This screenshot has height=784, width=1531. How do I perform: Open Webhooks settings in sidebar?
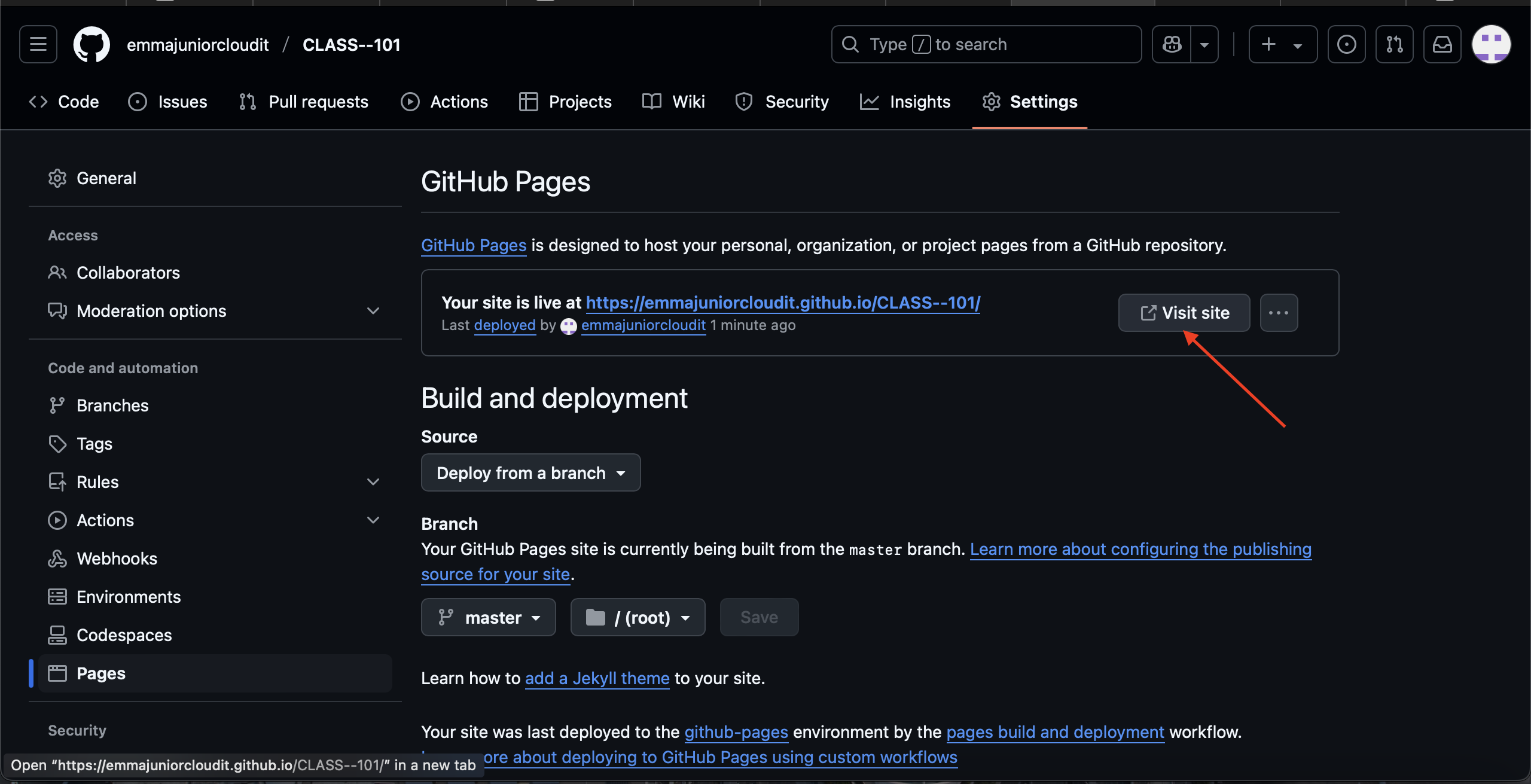[215, 559]
